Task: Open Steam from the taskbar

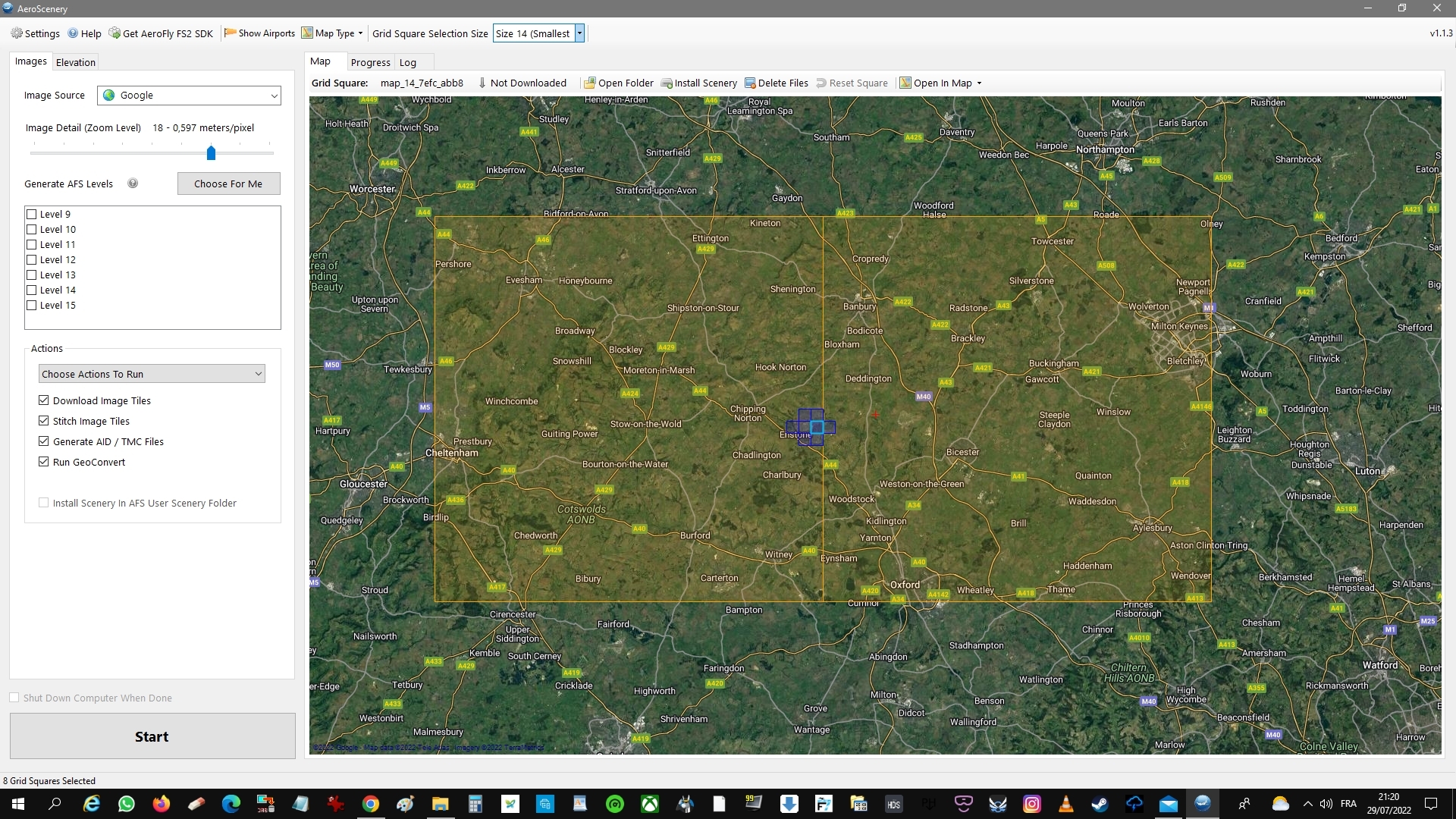Action: click(1100, 804)
